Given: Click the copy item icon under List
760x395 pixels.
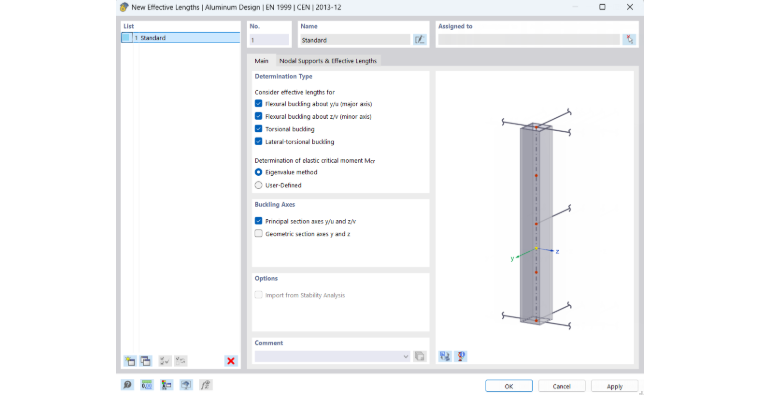Looking at the screenshot, I should (x=146, y=361).
